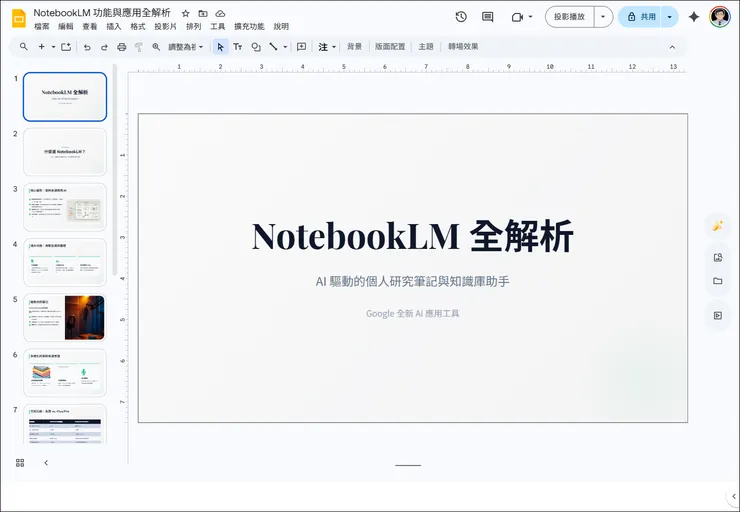Click the slide template icon next to the plus
740x512 pixels.
click(x=66, y=47)
